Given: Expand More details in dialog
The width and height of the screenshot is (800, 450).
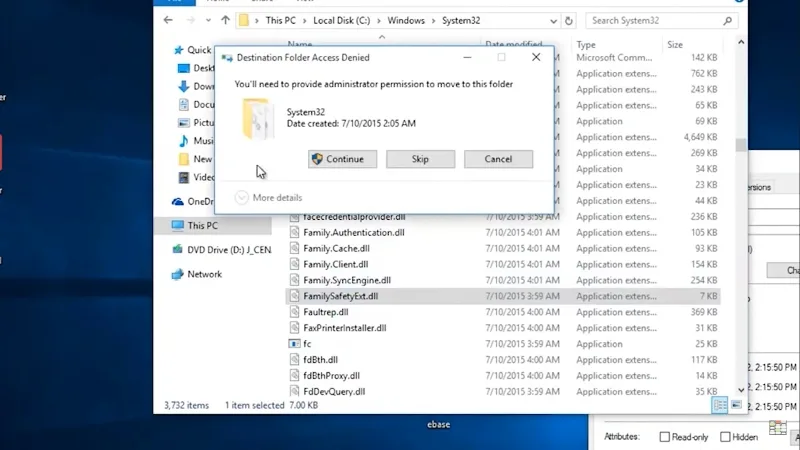Looking at the screenshot, I should coord(269,197).
